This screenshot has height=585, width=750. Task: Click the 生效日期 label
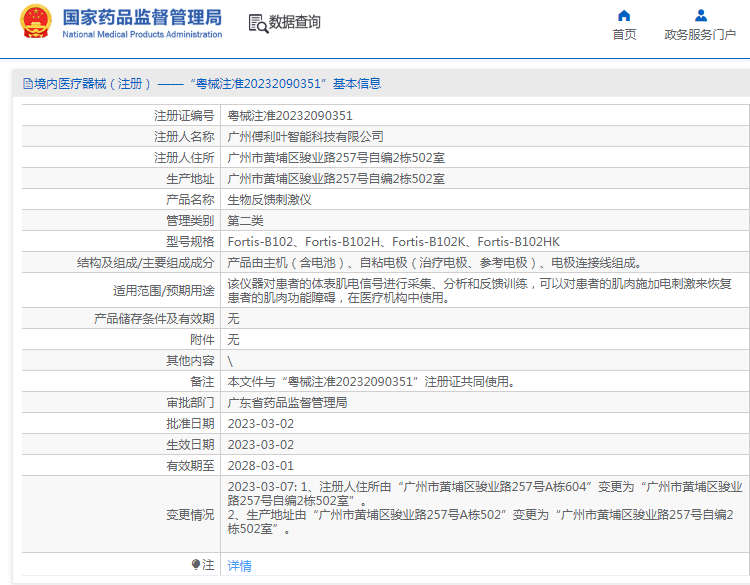pyautogui.click(x=190, y=445)
